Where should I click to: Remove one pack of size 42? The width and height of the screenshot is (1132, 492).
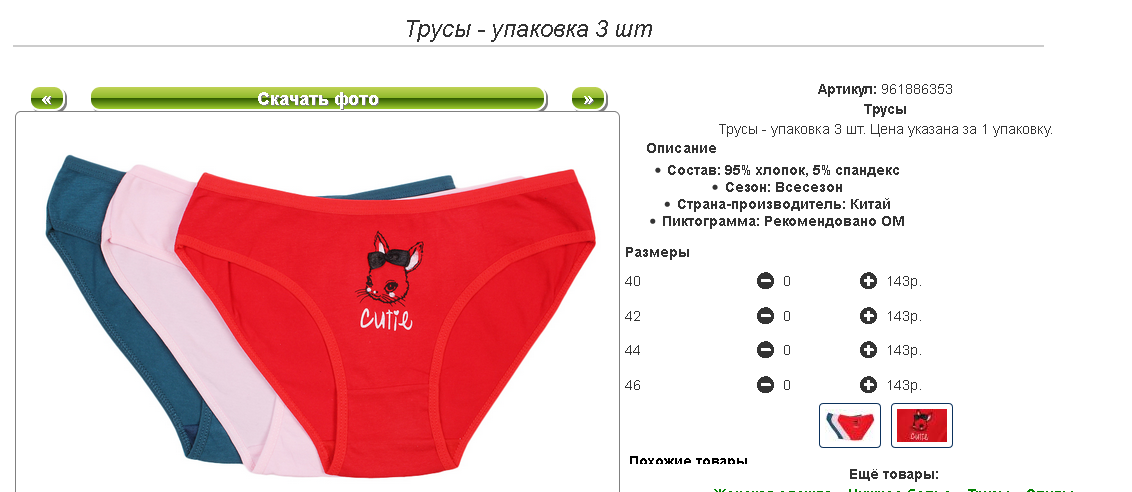(765, 316)
